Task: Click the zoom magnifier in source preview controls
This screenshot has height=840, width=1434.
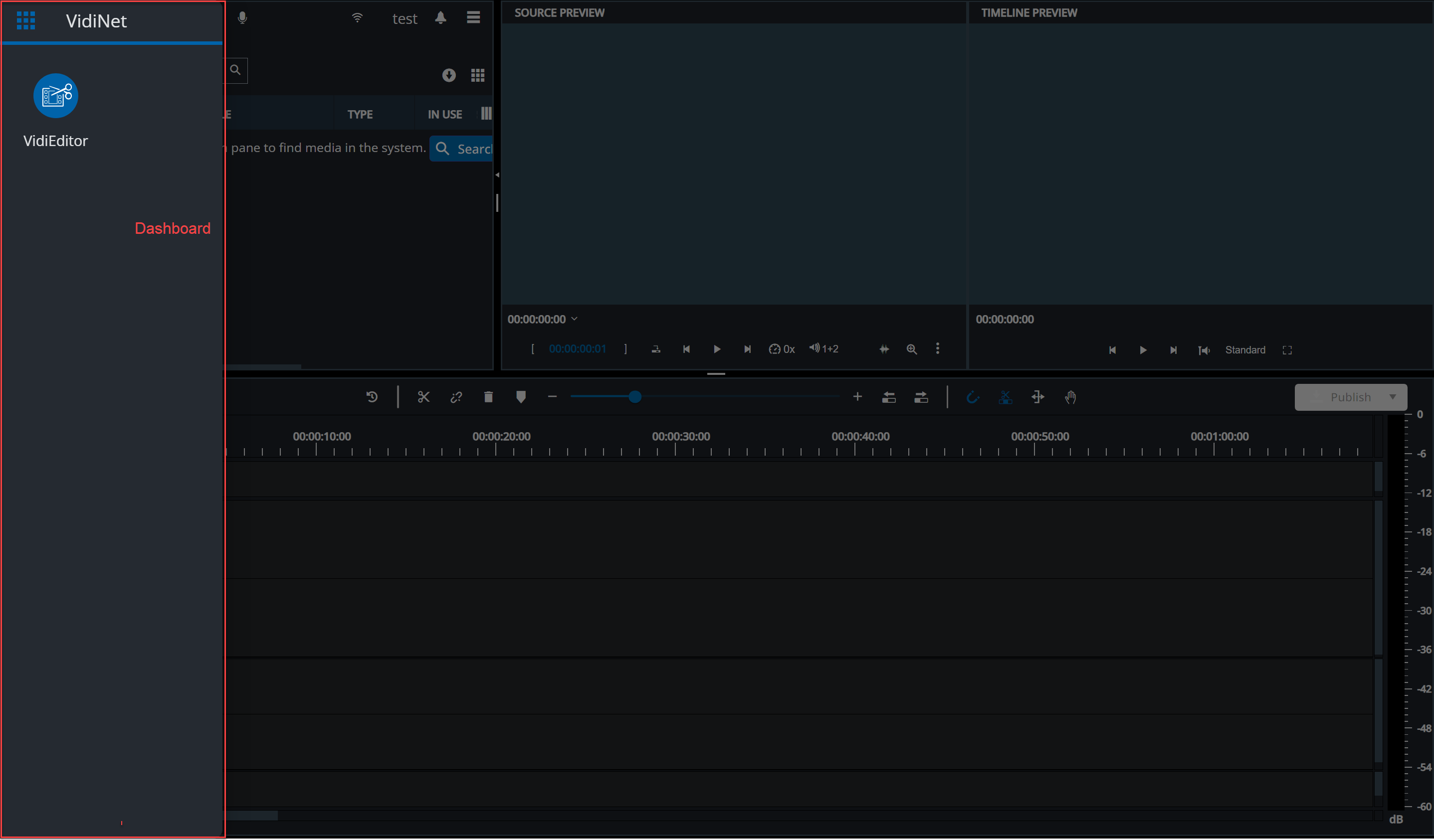Action: pos(912,348)
